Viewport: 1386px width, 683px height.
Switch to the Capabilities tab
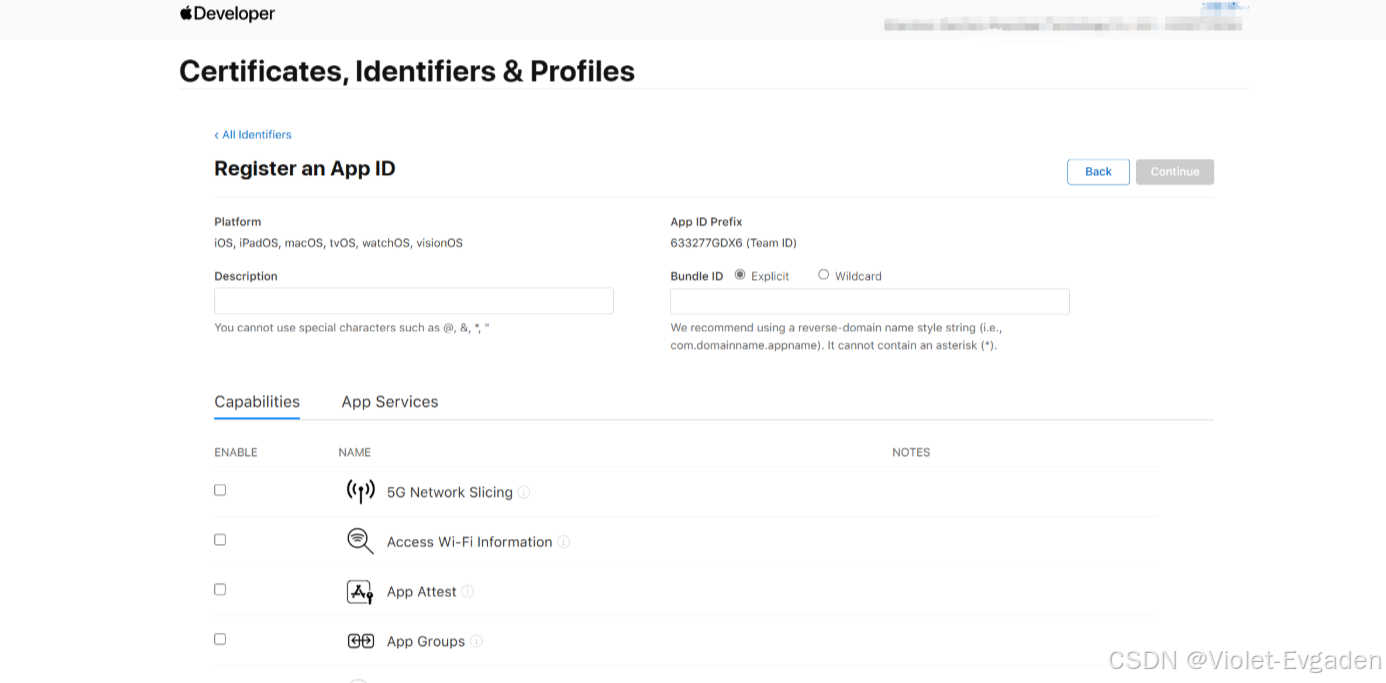(x=257, y=402)
